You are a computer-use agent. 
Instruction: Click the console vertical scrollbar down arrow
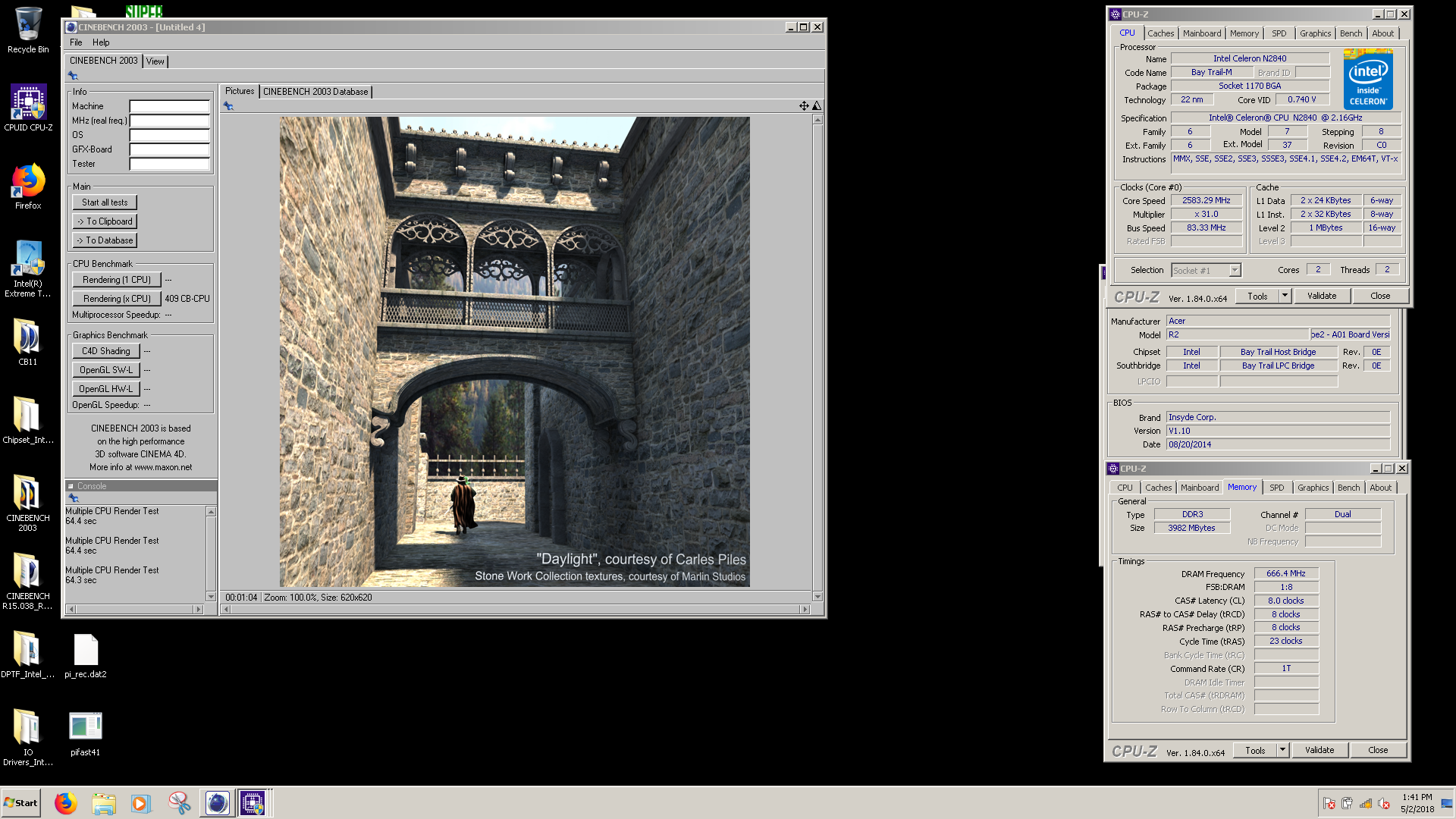[x=211, y=597]
